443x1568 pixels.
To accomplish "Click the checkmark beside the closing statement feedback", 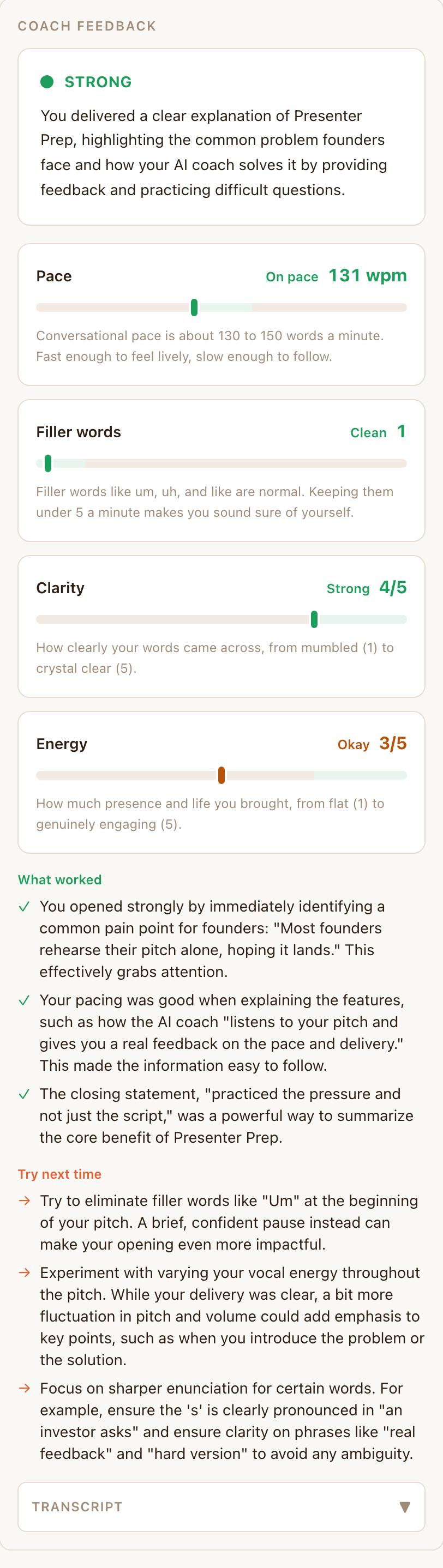I will pyautogui.click(x=25, y=1094).
